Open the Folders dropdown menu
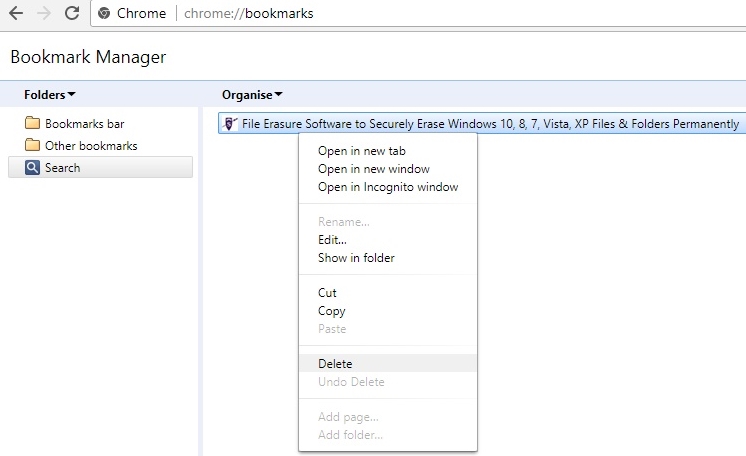The width and height of the screenshot is (746, 456). (50, 95)
